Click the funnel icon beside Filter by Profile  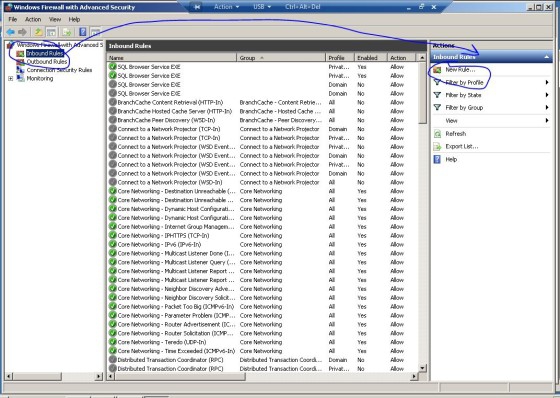[x=437, y=83]
